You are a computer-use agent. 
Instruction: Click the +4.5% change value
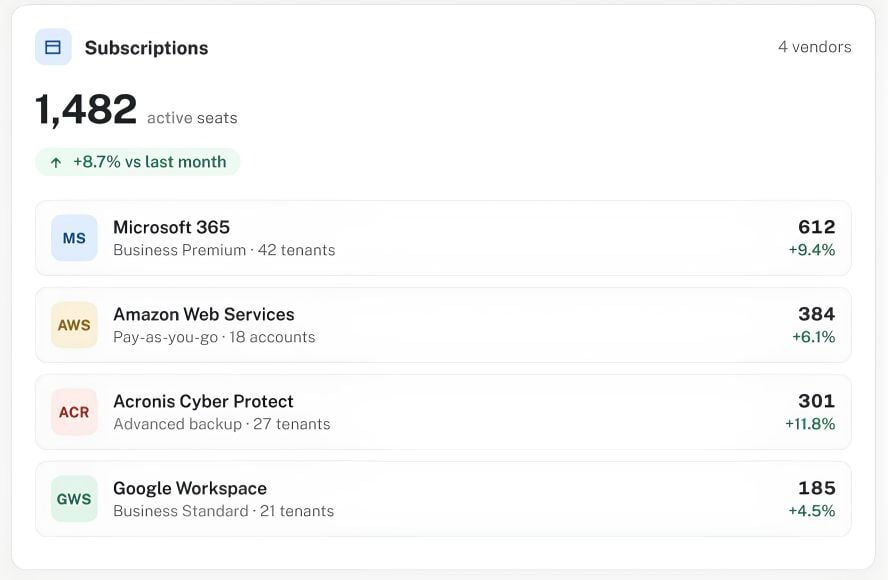[812, 511]
